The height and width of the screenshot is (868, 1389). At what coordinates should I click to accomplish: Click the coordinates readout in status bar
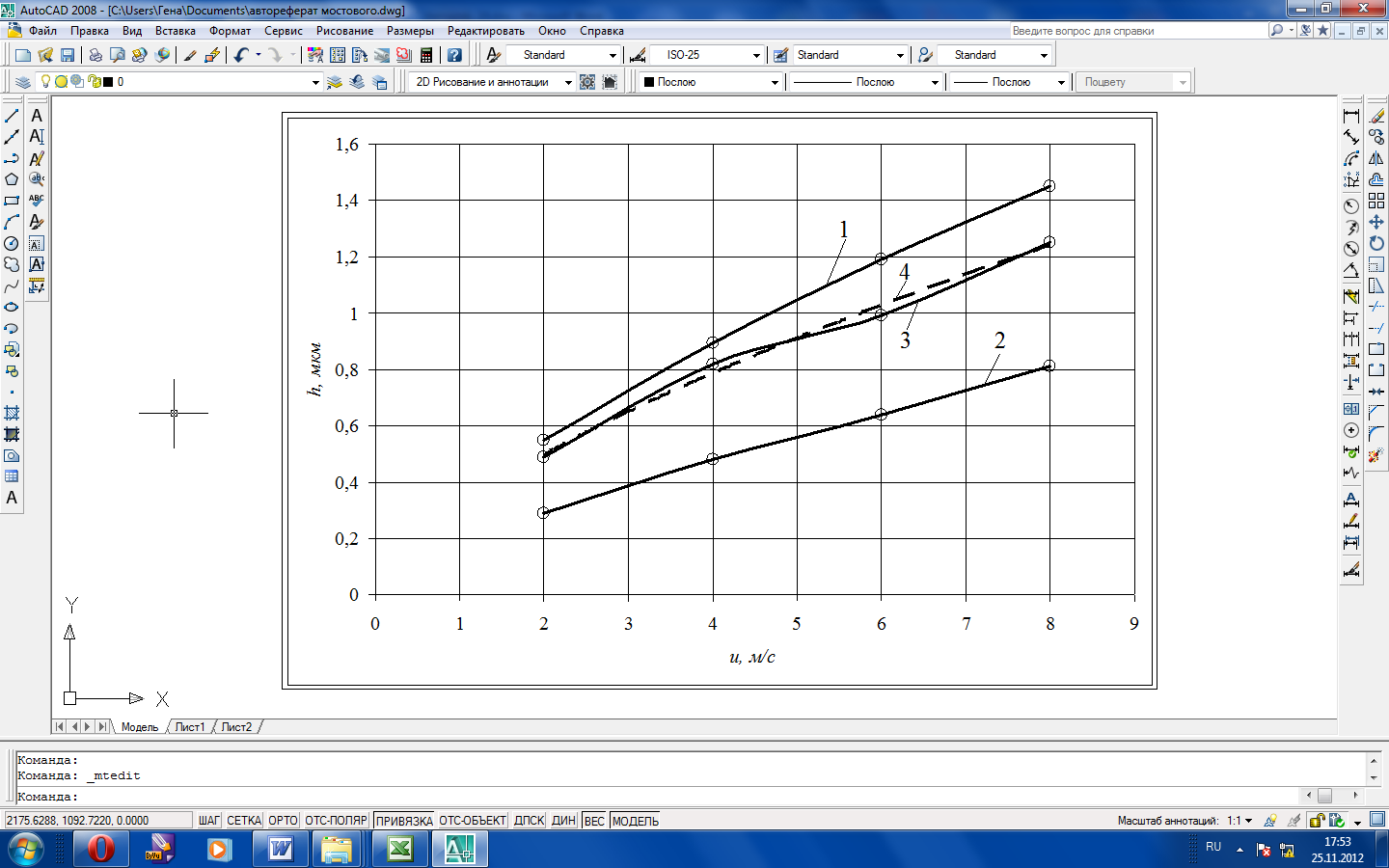click(x=97, y=821)
